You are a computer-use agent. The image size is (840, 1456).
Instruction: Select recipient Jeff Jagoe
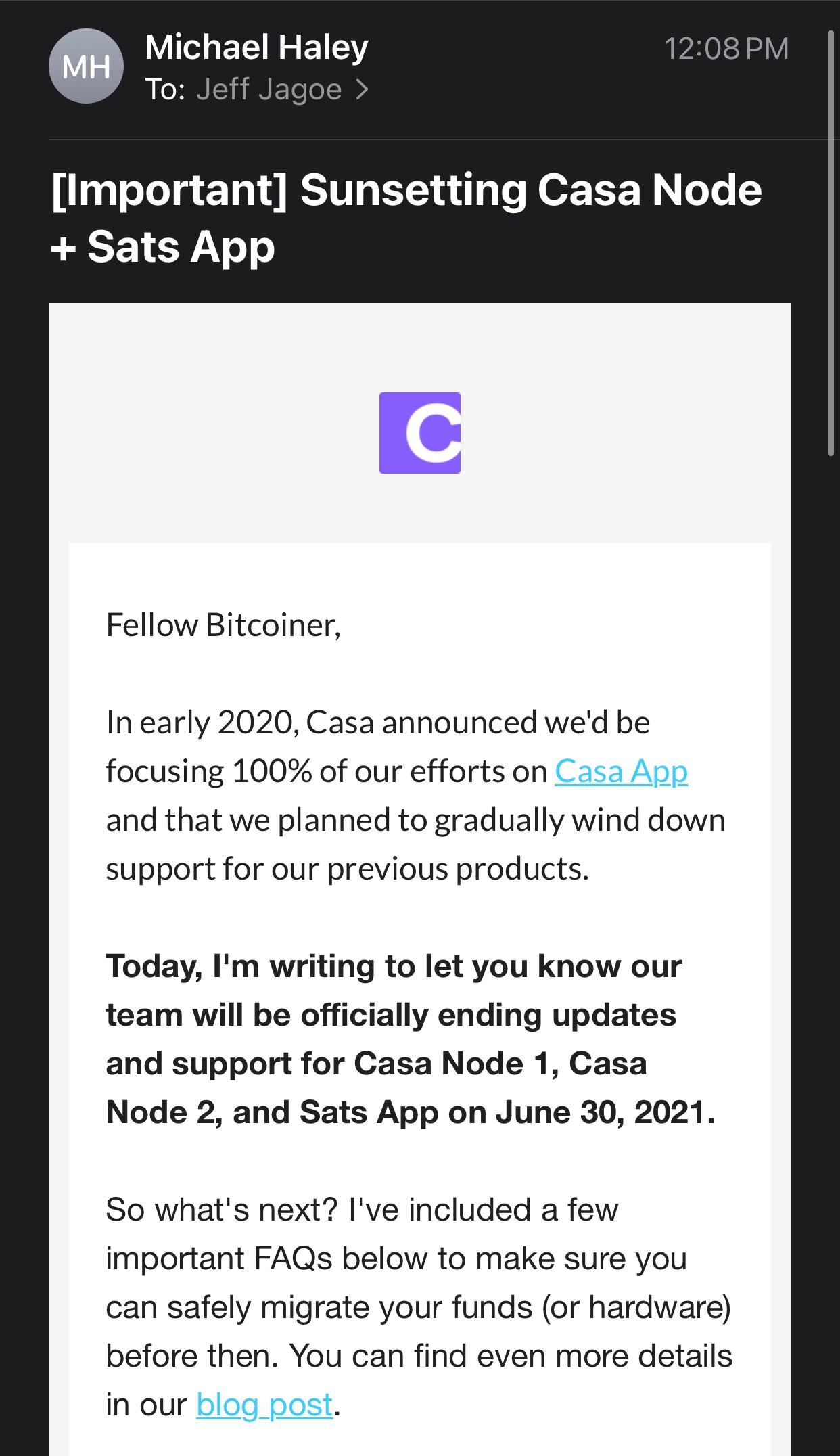point(269,89)
